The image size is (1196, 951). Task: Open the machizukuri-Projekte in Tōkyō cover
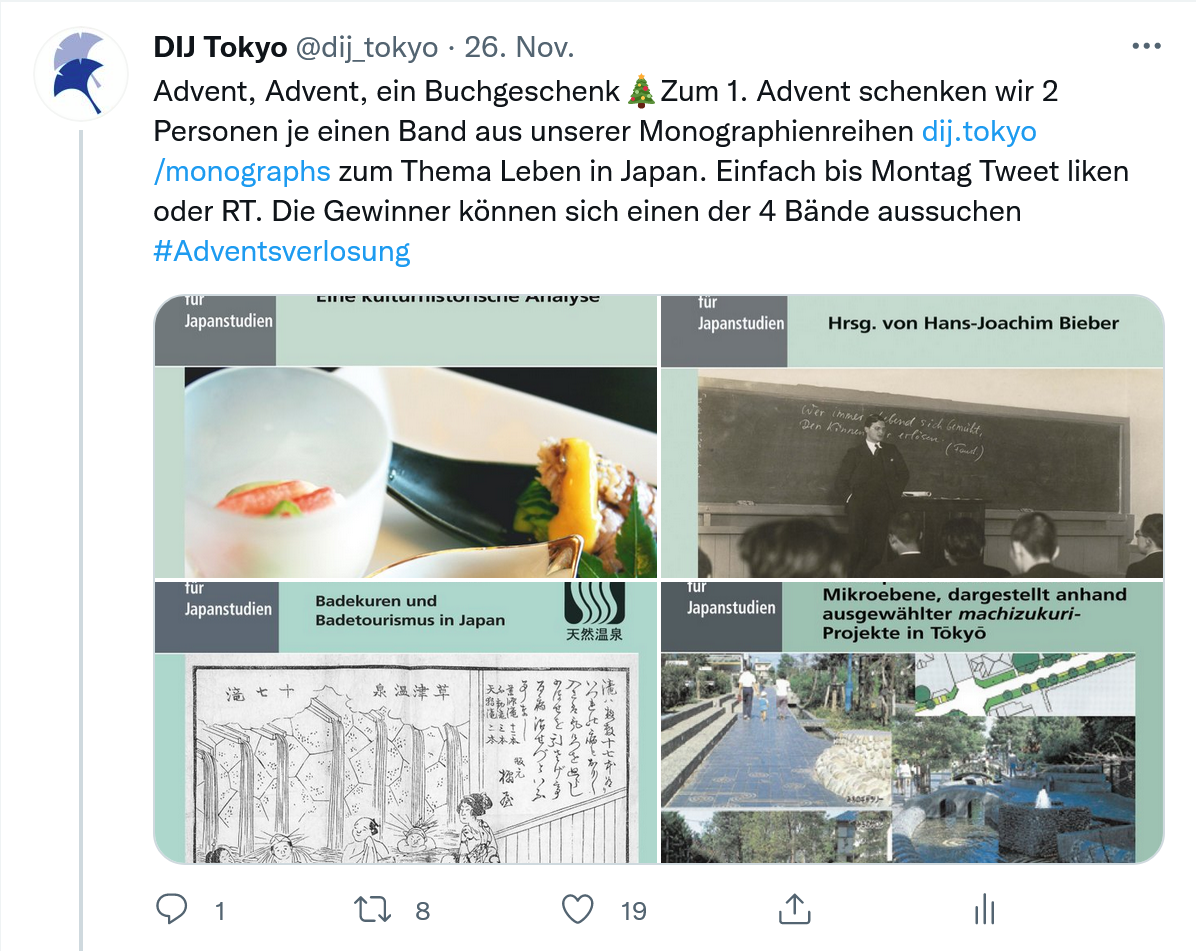tap(912, 722)
